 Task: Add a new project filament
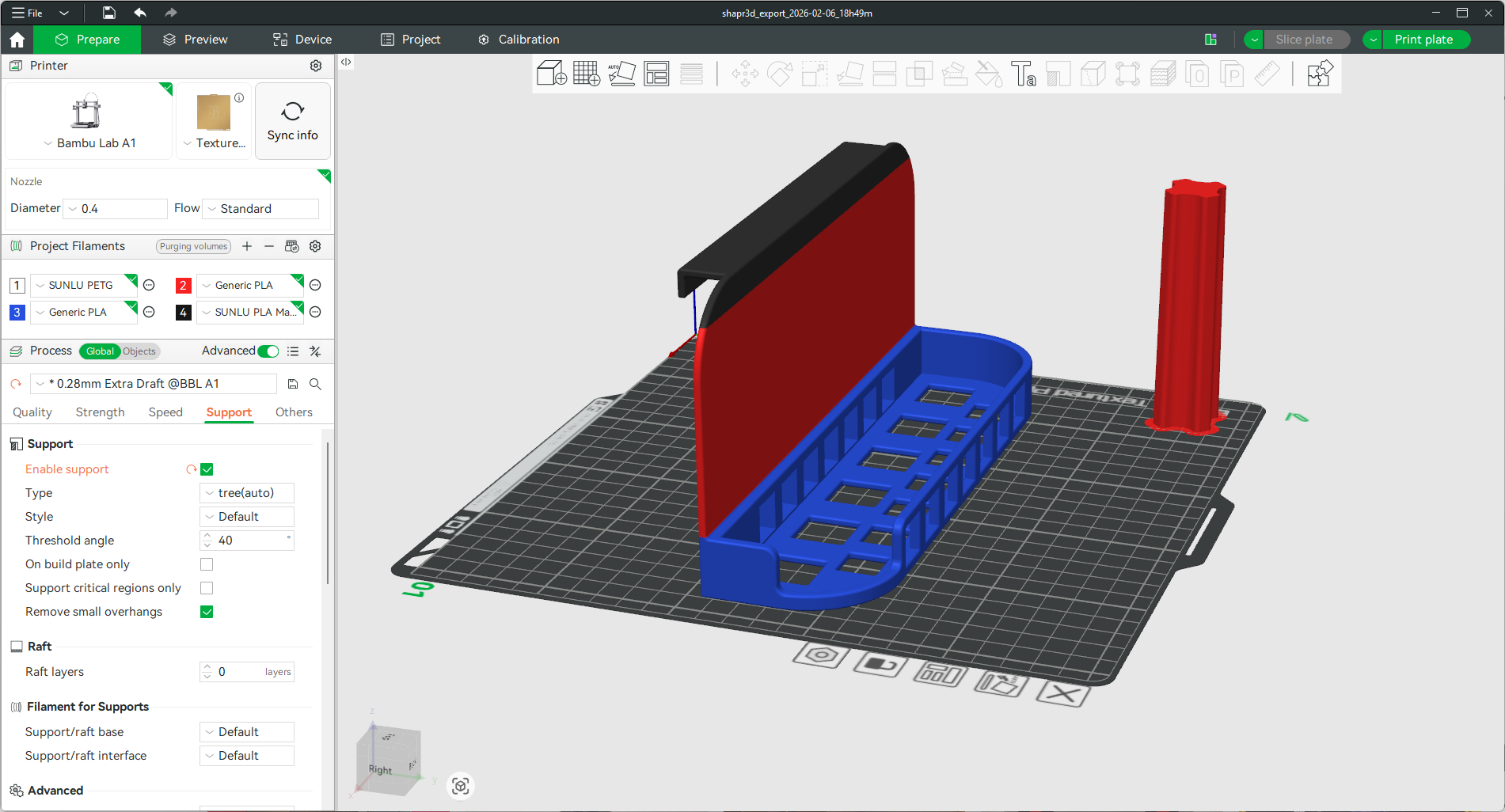pyautogui.click(x=247, y=246)
